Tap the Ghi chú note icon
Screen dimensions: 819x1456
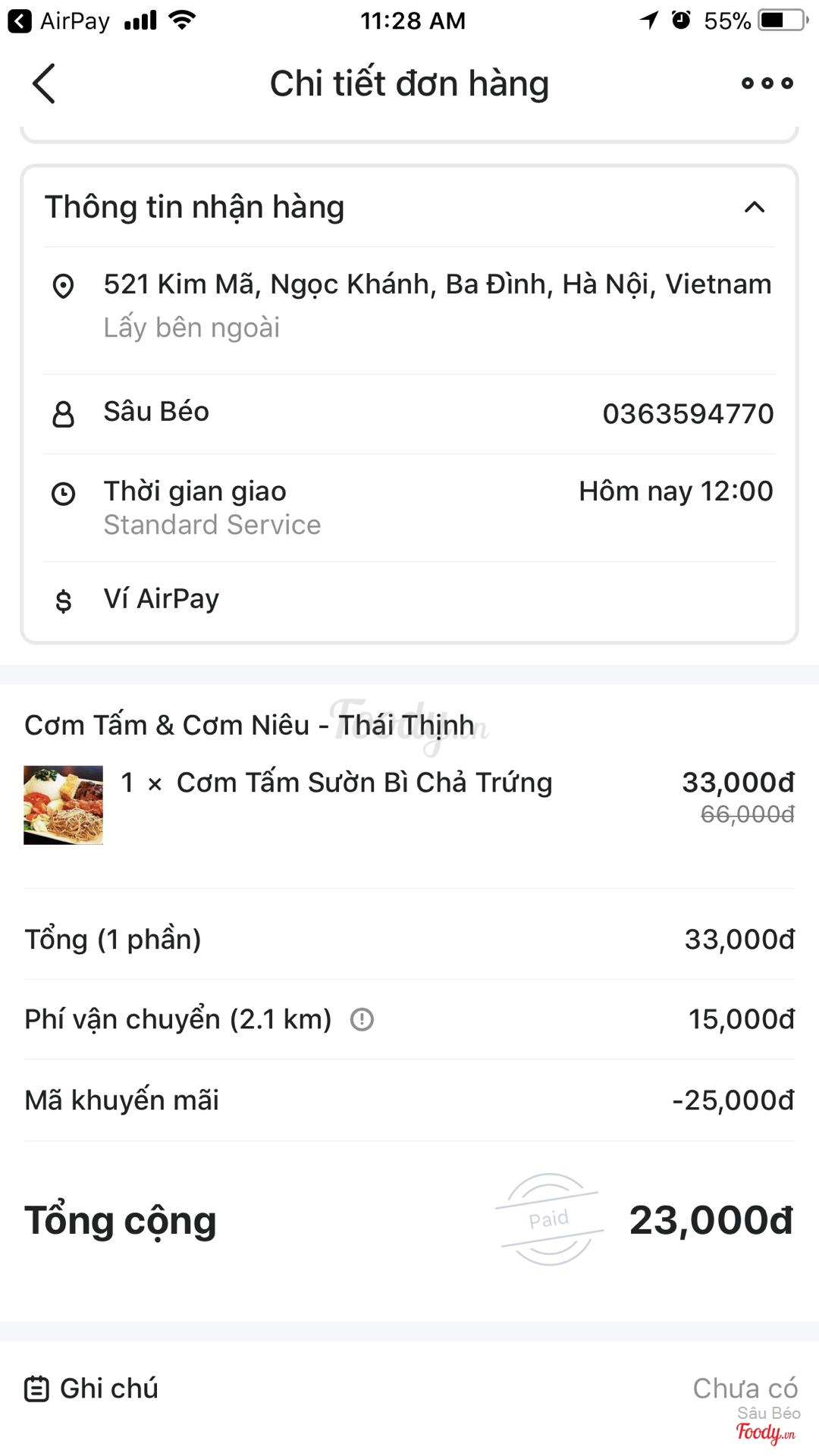36,1389
